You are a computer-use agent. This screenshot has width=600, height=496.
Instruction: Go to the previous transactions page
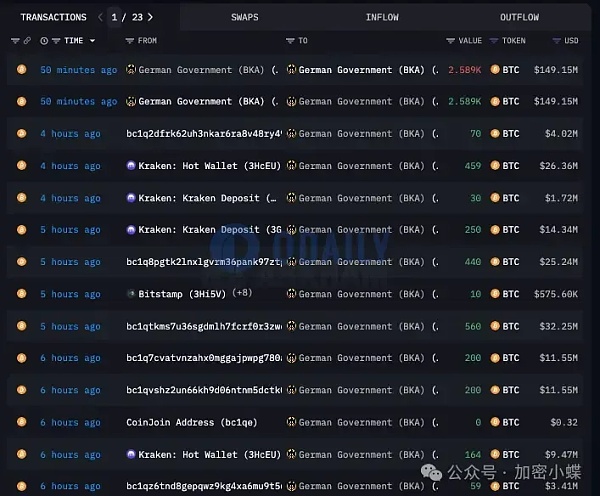tap(100, 17)
